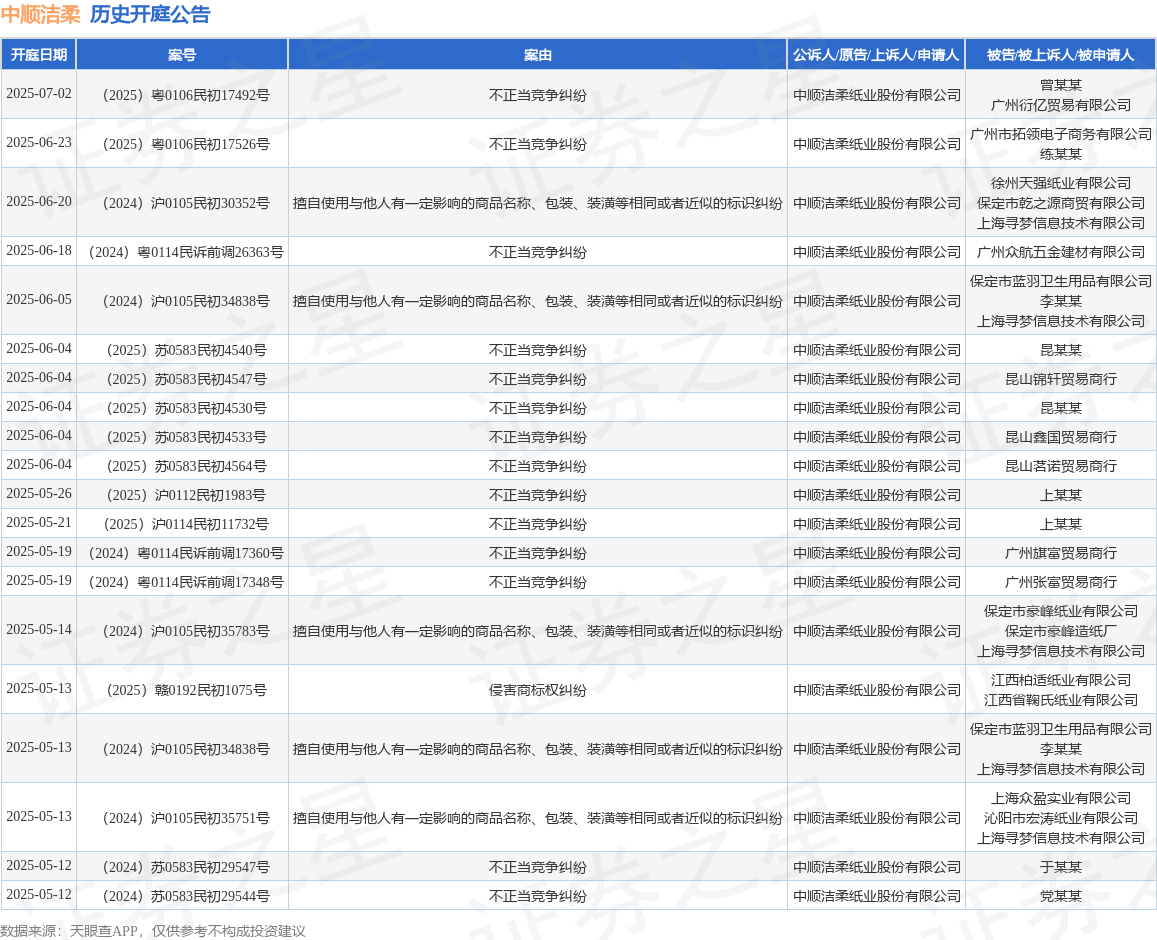Click defendant 保定市乾之源商贸有限公司

tap(1060, 202)
